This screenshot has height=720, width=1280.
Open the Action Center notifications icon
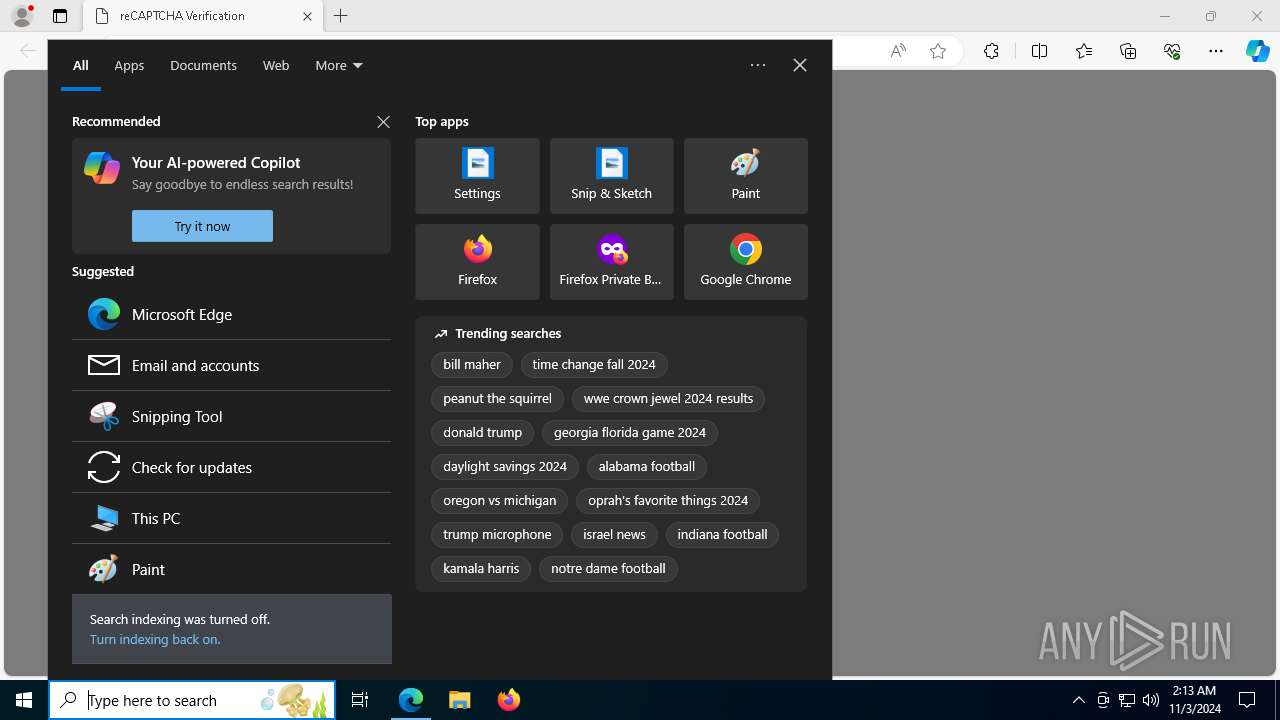click(x=1247, y=700)
